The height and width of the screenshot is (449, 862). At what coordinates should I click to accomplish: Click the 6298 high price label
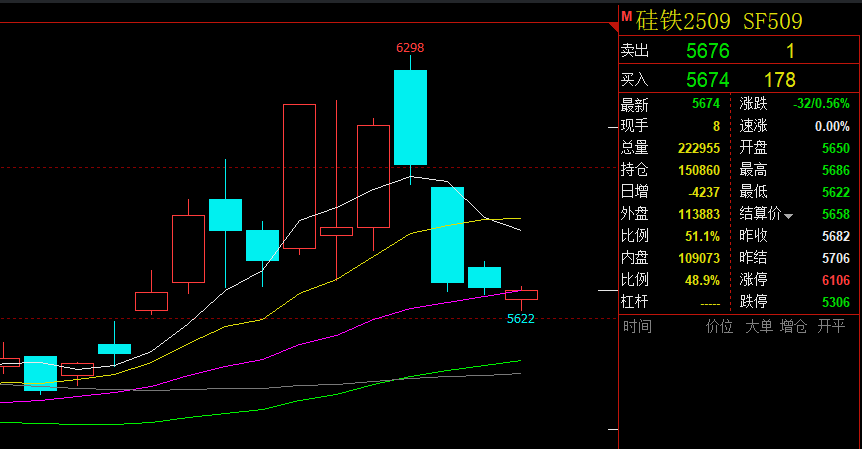click(410, 47)
